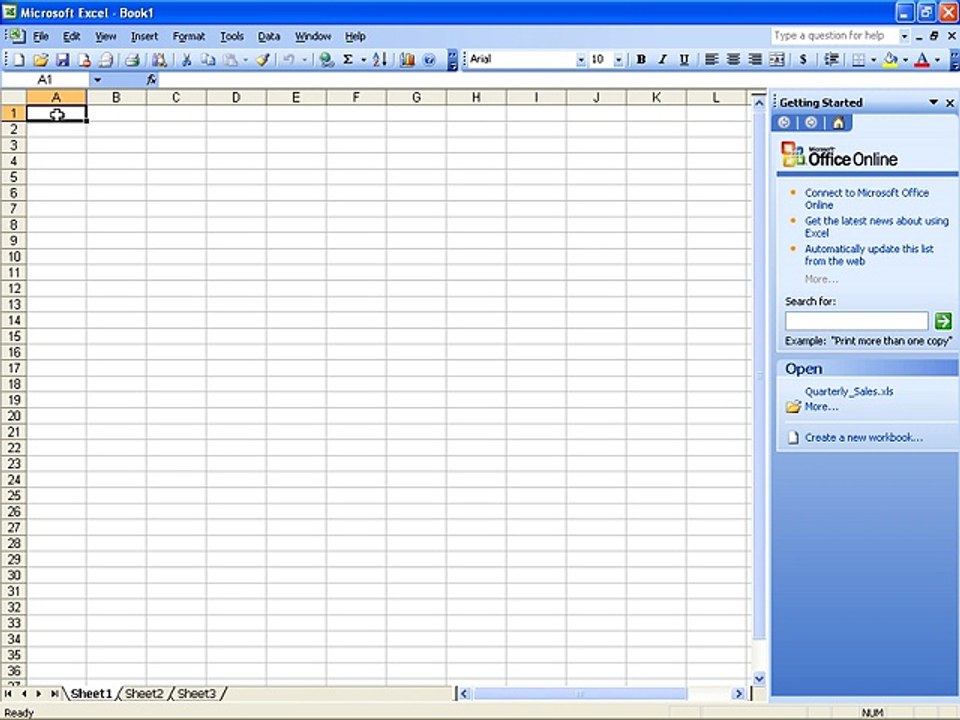Viewport: 960px width, 720px height.
Task: Switch to the Sheet2 tab
Action: [x=144, y=694]
